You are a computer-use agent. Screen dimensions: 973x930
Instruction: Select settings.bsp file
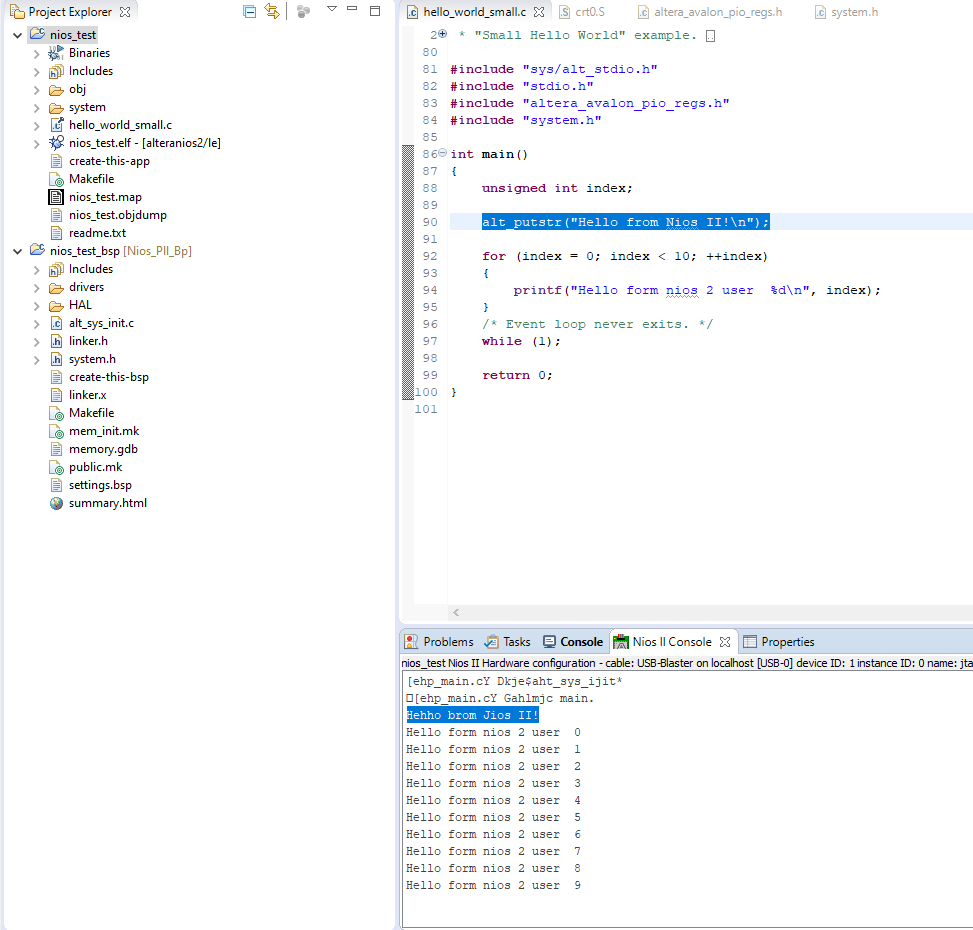[100, 485]
